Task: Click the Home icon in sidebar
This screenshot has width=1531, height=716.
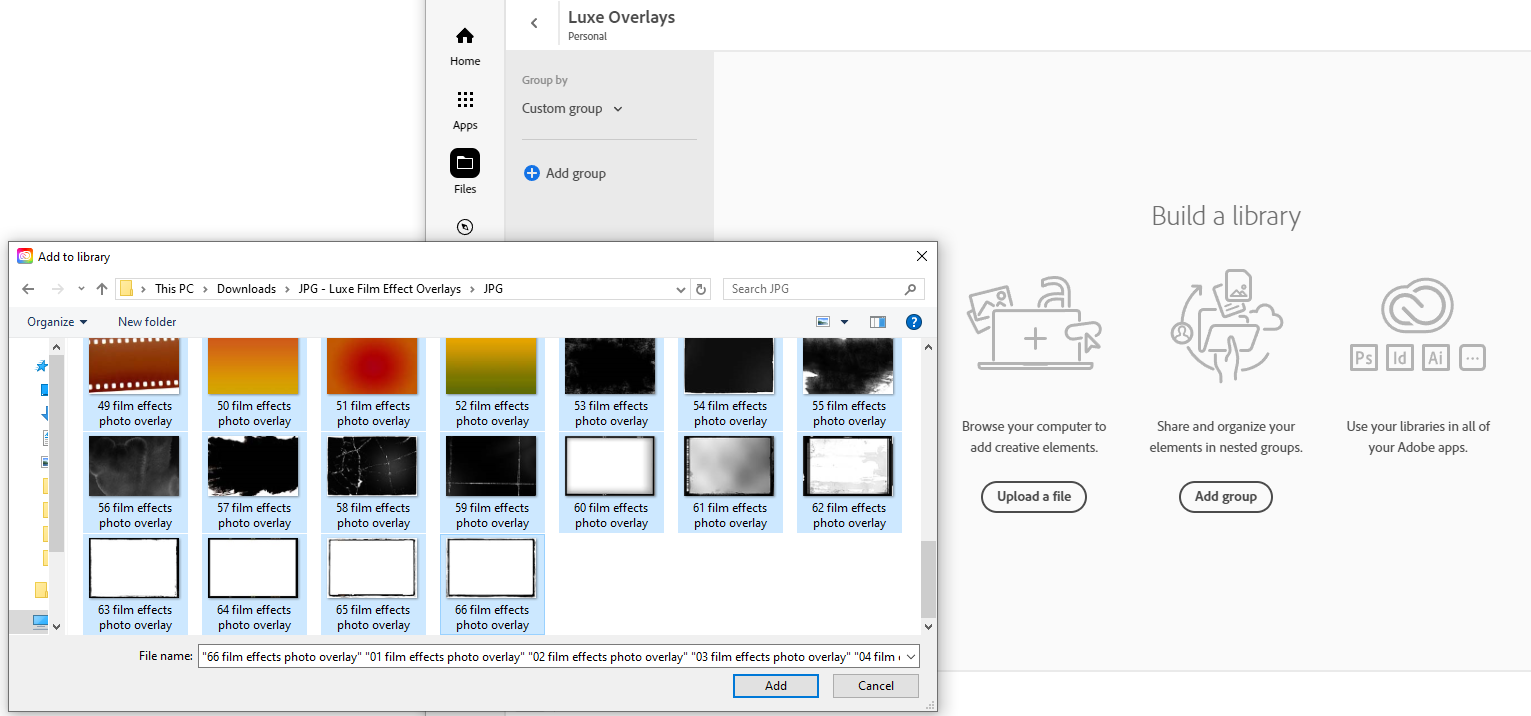Action: coord(465,37)
